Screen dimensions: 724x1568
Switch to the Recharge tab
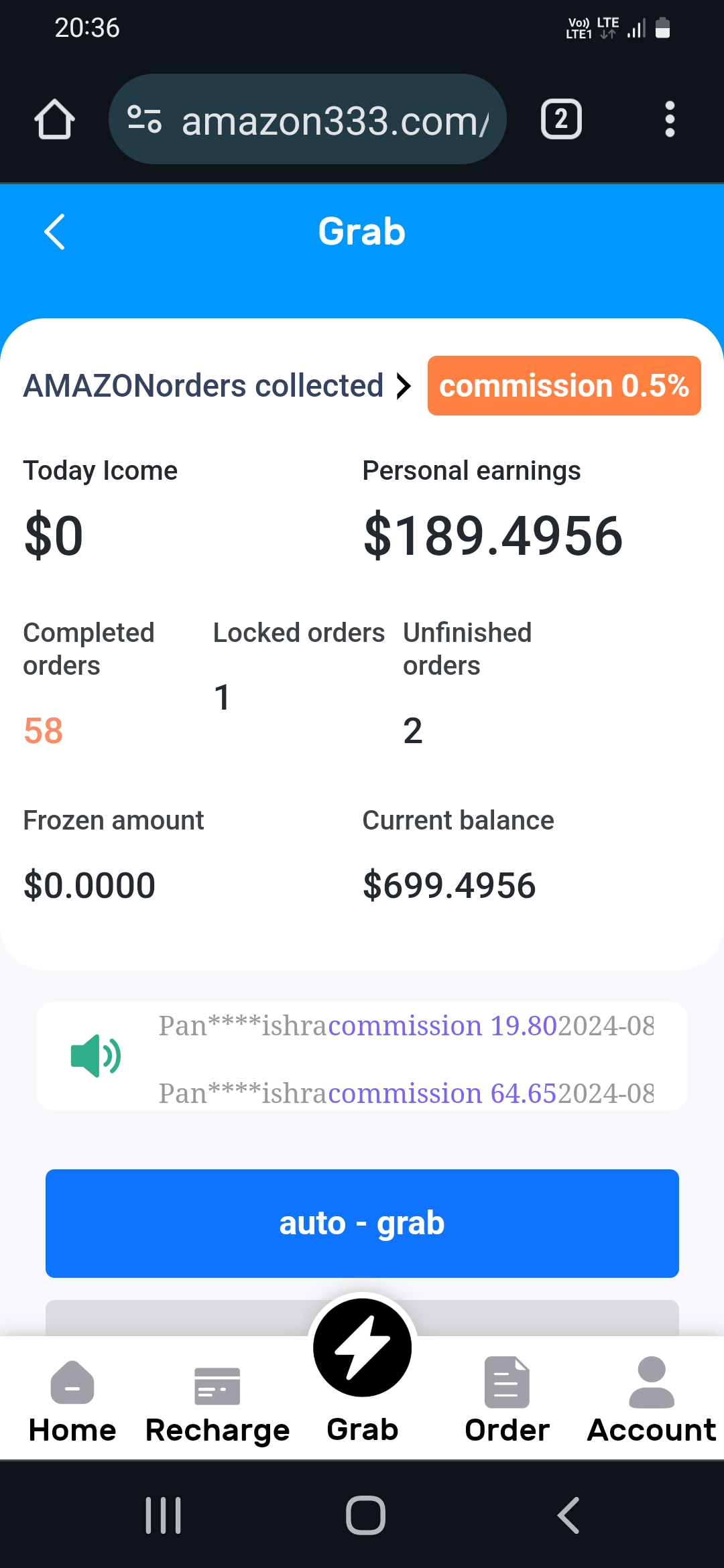tap(217, 1400)
